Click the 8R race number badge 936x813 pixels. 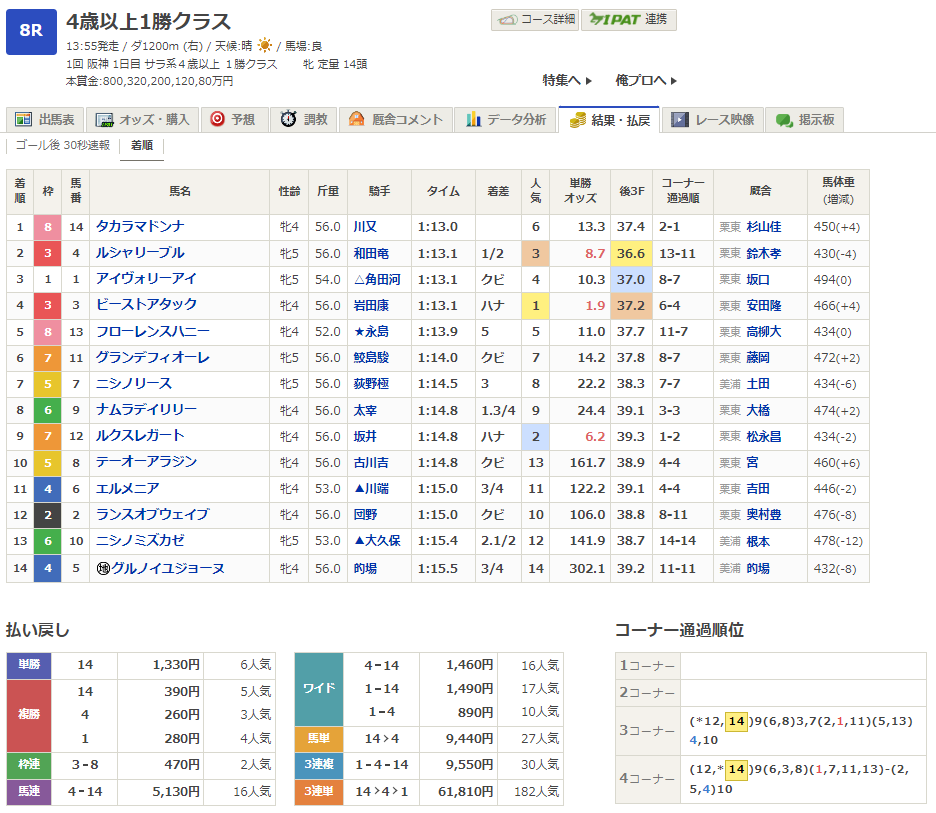click(x=30, y=31)
